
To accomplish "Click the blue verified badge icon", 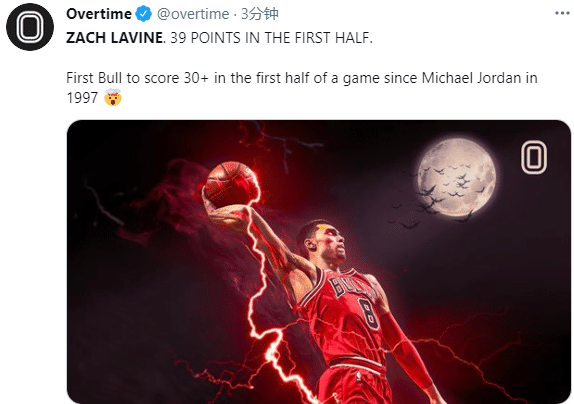I will click(x=144, y=14).
